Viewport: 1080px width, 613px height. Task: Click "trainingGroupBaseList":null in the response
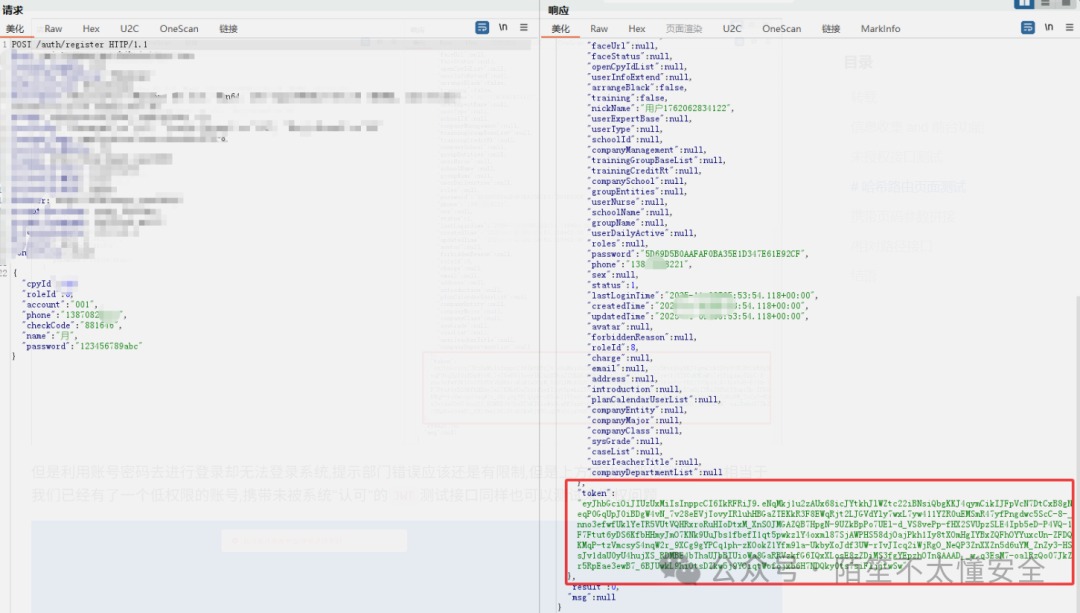coord(656,160)
